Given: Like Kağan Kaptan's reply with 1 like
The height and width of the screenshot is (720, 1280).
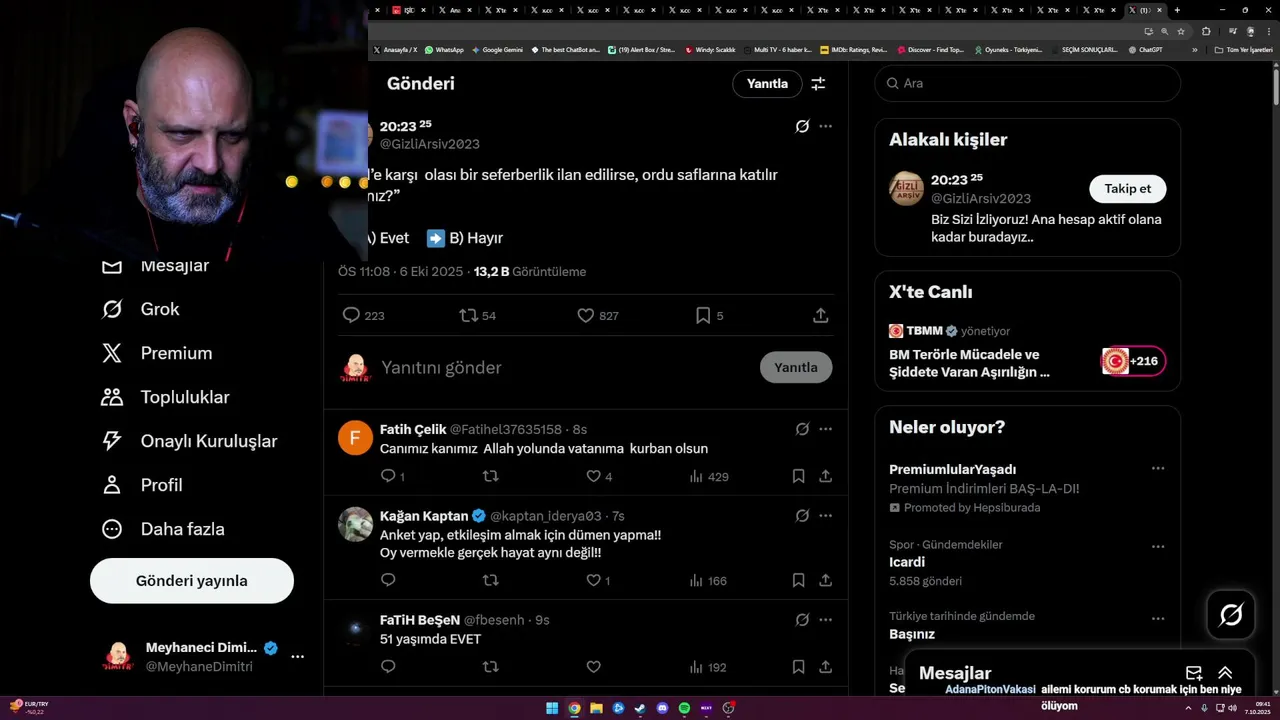Looking at the screenshot, I should 598,580.
